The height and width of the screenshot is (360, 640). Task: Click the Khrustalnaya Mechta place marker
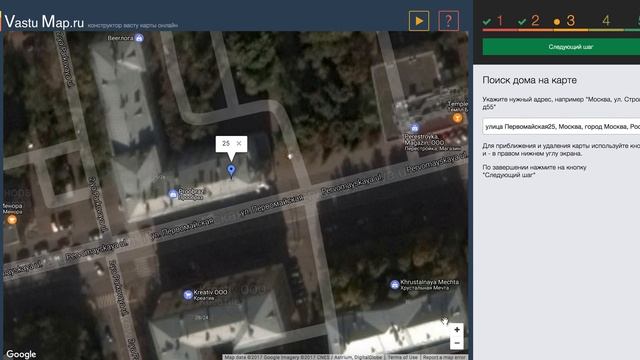click(394, 284)
